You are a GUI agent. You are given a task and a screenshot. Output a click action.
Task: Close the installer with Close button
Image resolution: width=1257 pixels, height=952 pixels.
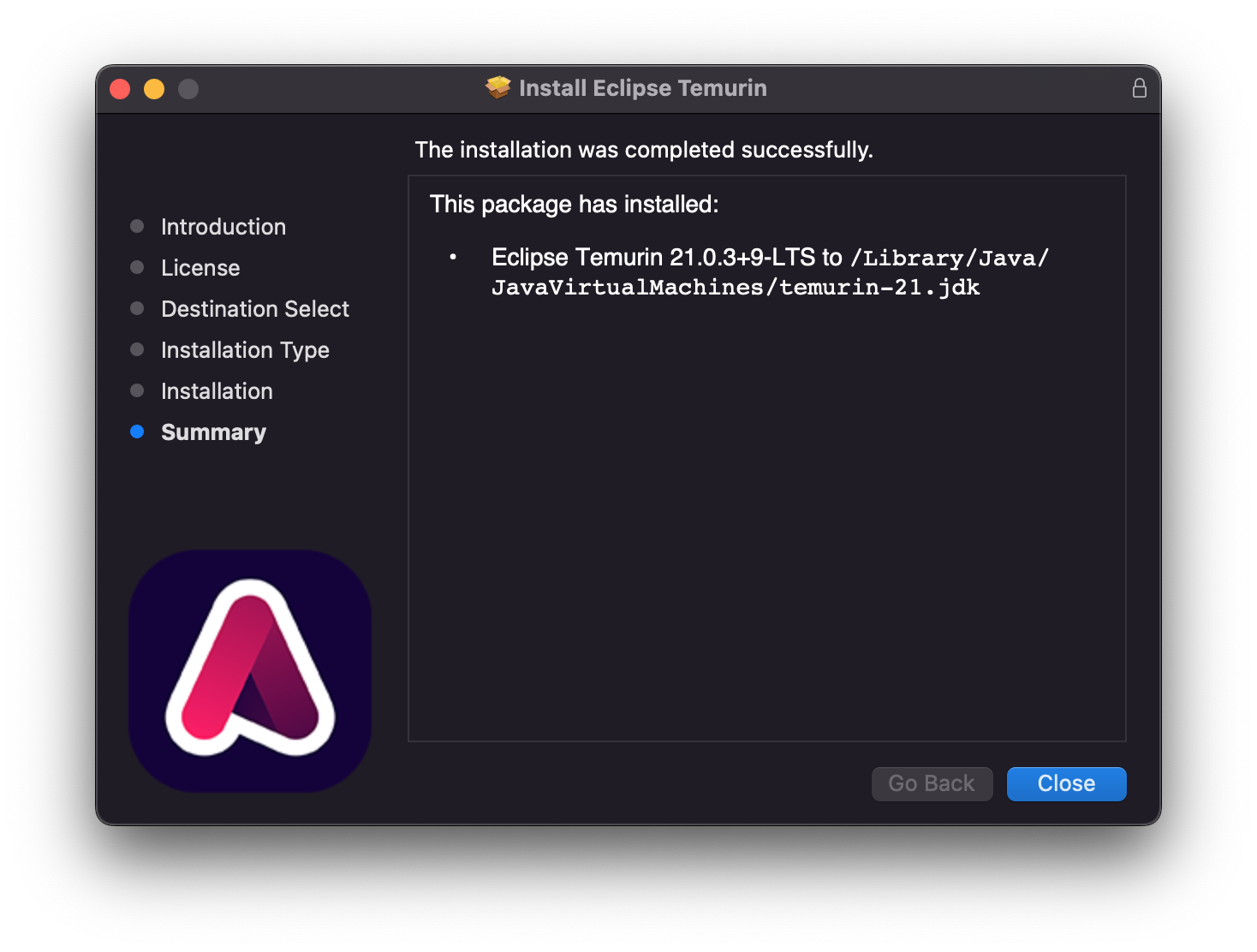[x=1066, y=783]
